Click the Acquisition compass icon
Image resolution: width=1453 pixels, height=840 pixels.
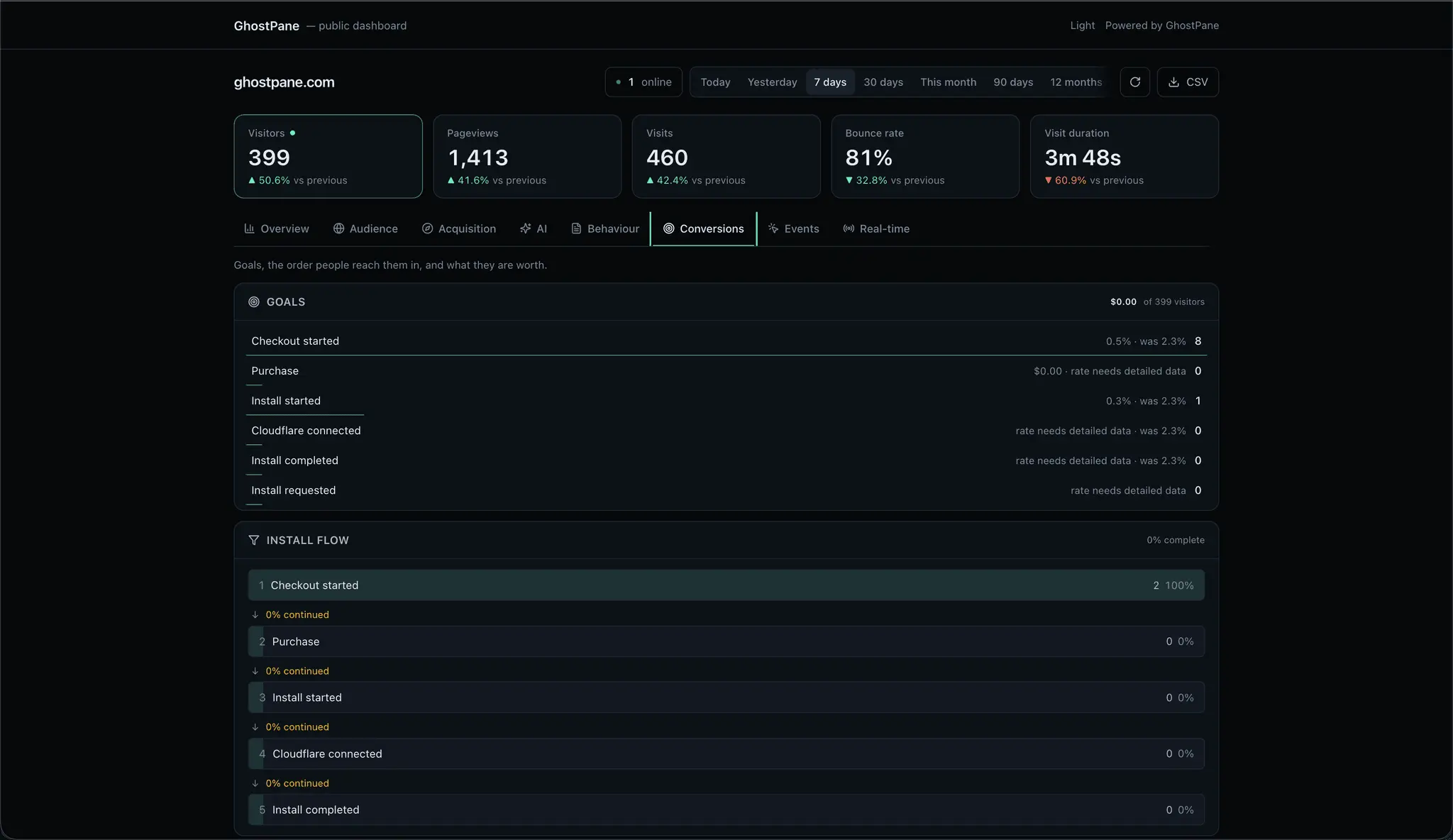(427, 228)
